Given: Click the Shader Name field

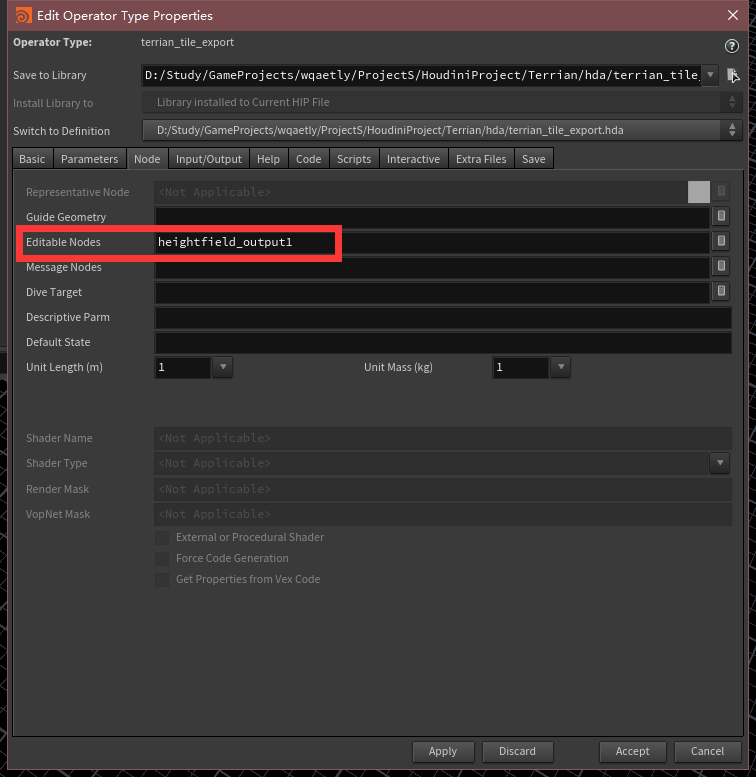Looking at the screenshot, I should tap(443, 438).
